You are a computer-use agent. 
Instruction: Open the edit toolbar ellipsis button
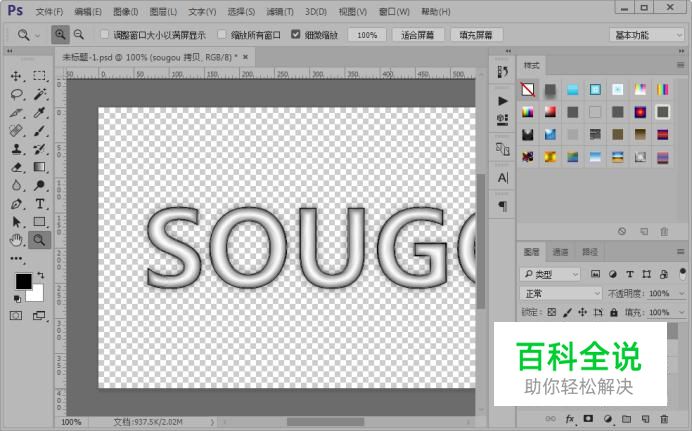[x=16, y=259]
